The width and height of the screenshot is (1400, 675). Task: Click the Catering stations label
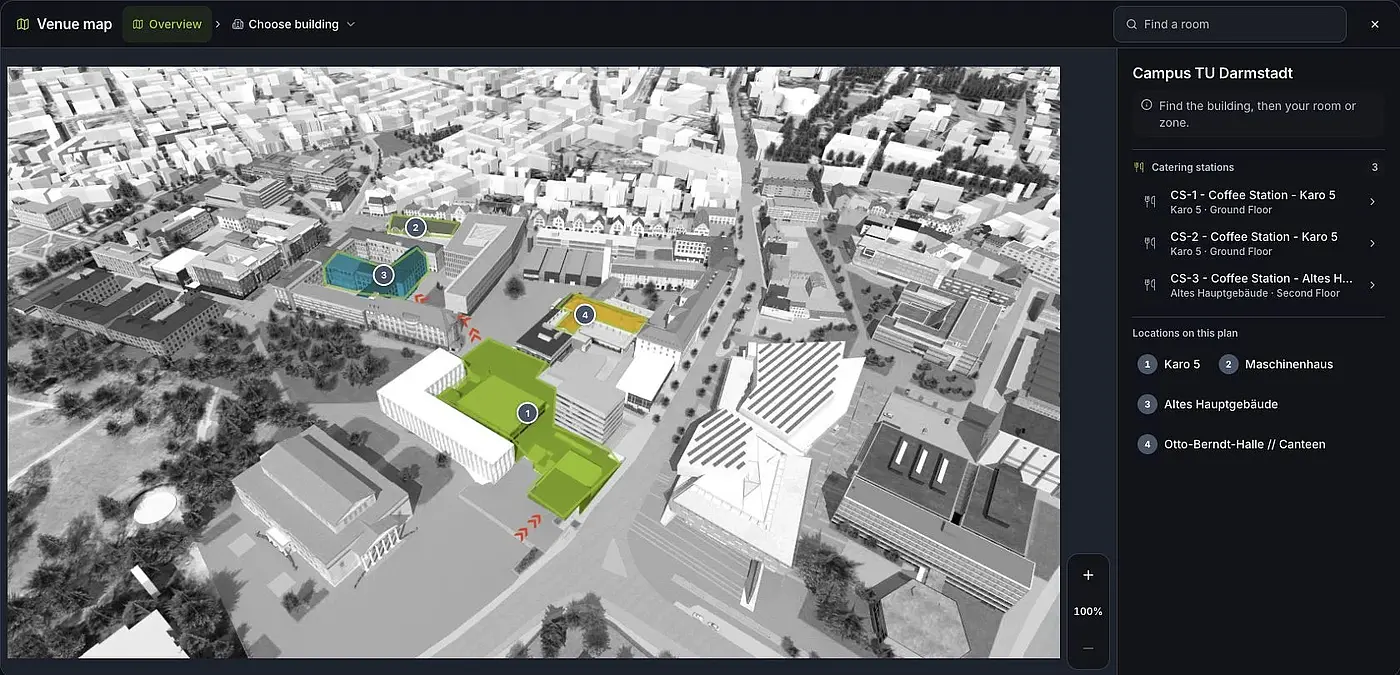point(1193,167)
